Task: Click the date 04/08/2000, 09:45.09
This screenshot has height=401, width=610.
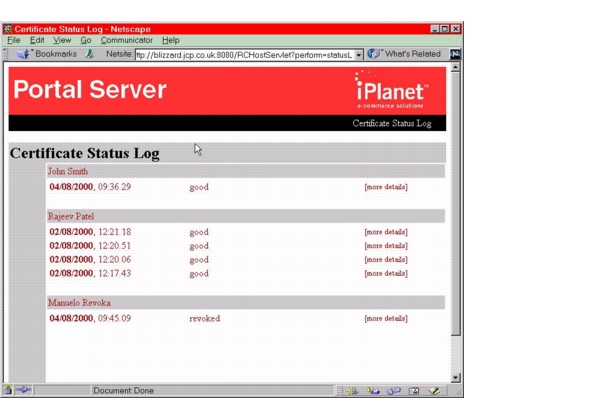Action: tap(90, 319)
